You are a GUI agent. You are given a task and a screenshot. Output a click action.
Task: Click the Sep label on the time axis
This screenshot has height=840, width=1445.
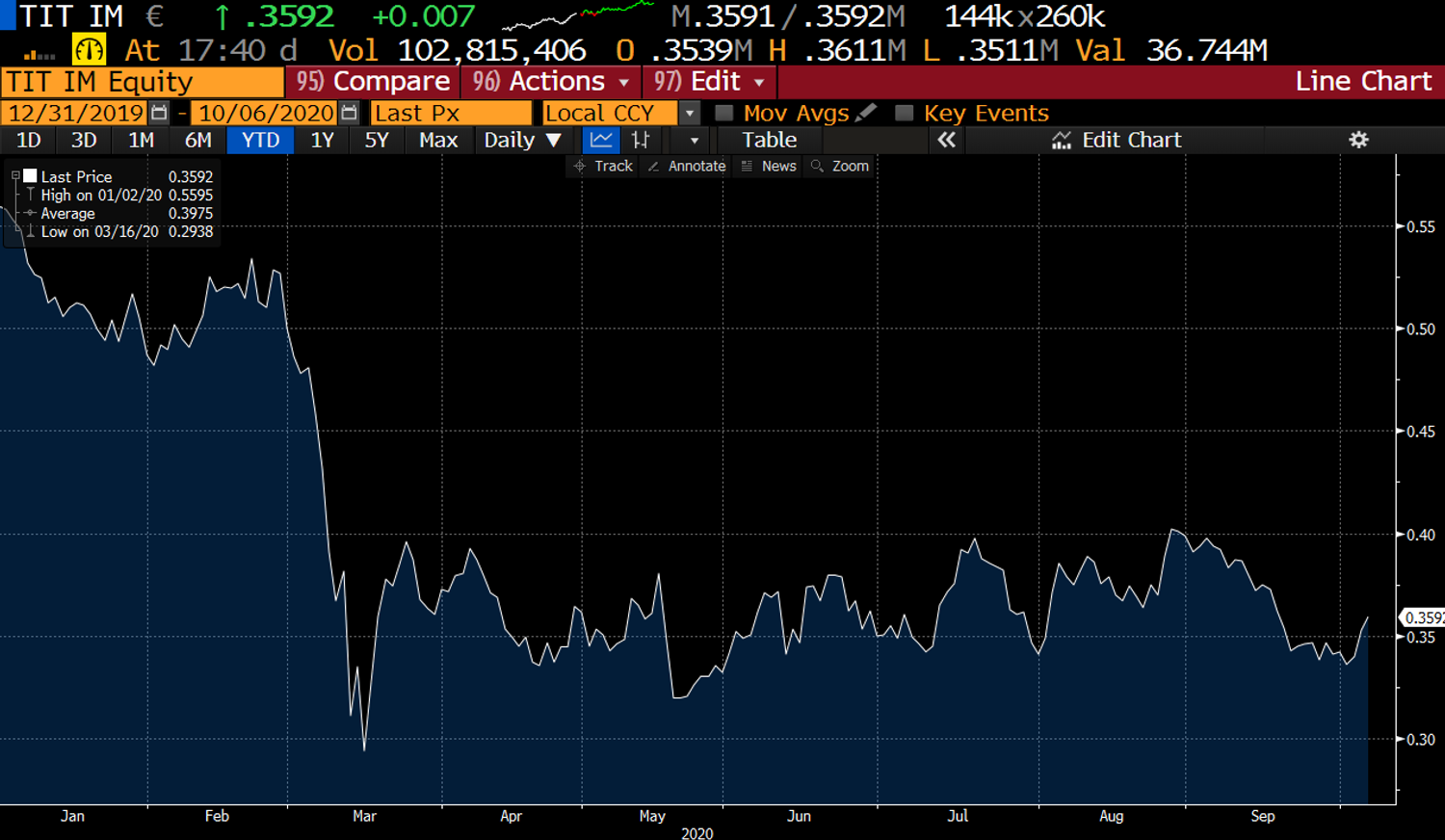tap(1262, 816)
